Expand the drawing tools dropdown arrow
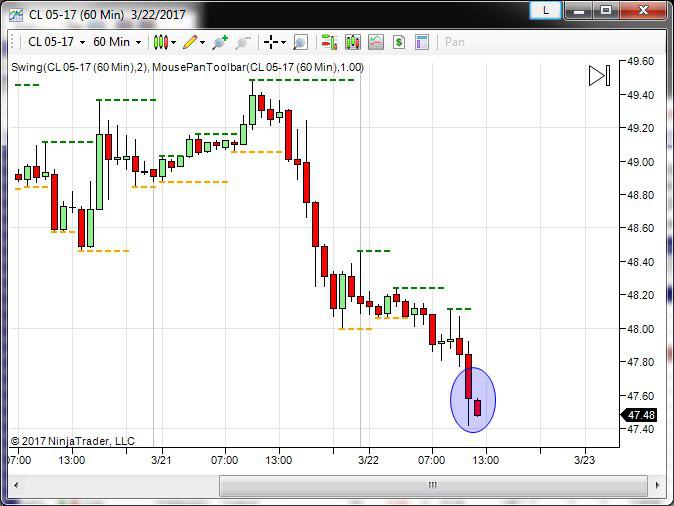Screen dimensions: 674x506 202,43
